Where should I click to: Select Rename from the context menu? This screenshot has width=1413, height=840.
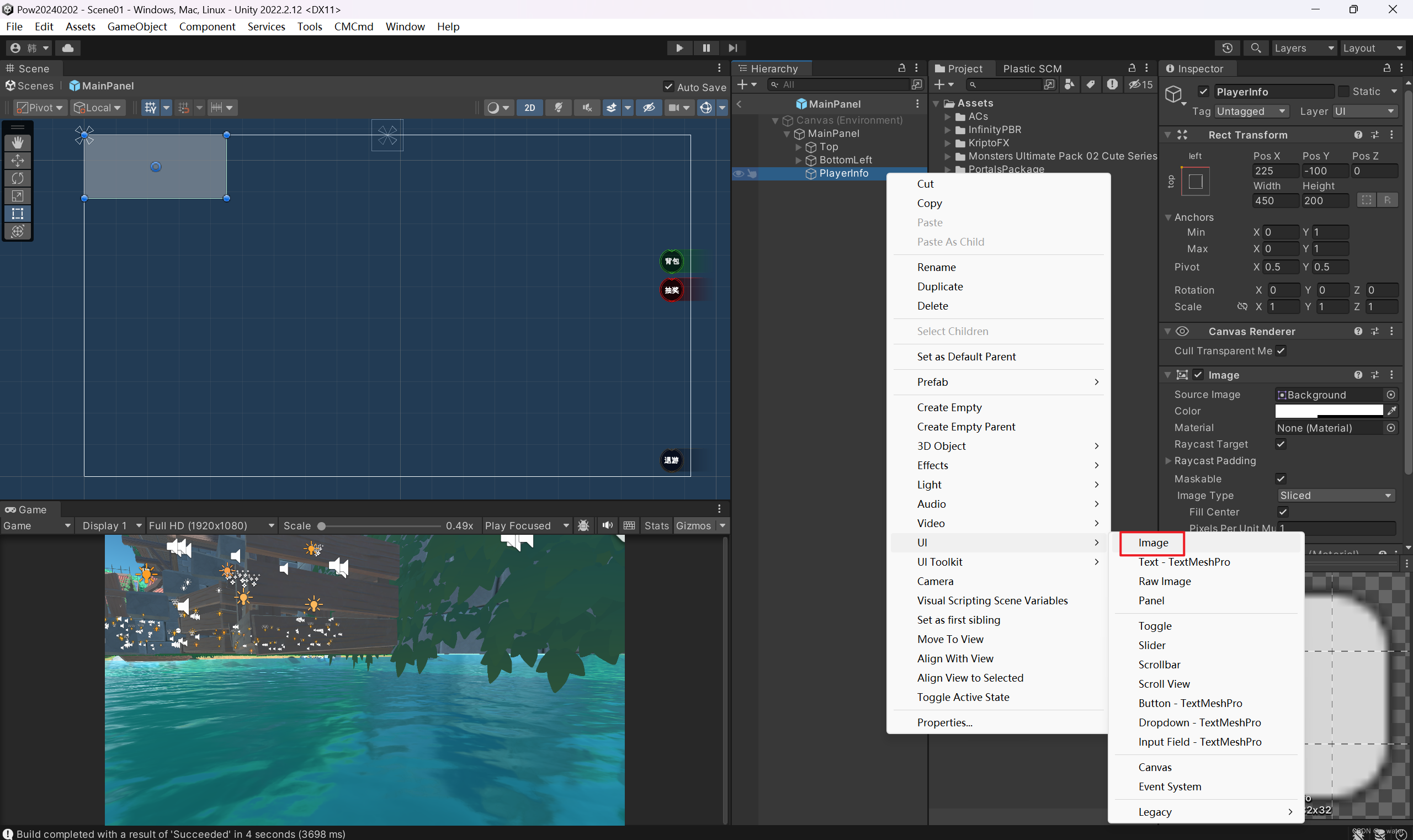click(x=936, y=267)
